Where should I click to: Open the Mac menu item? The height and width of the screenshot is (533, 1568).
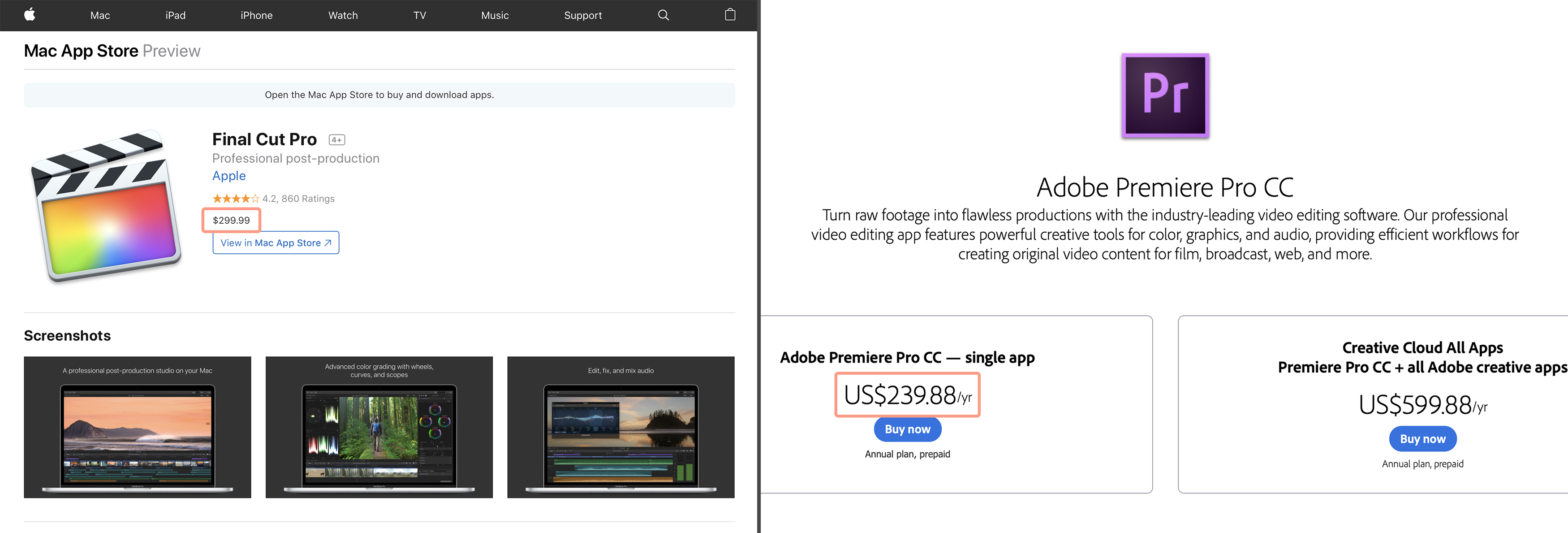100,15
